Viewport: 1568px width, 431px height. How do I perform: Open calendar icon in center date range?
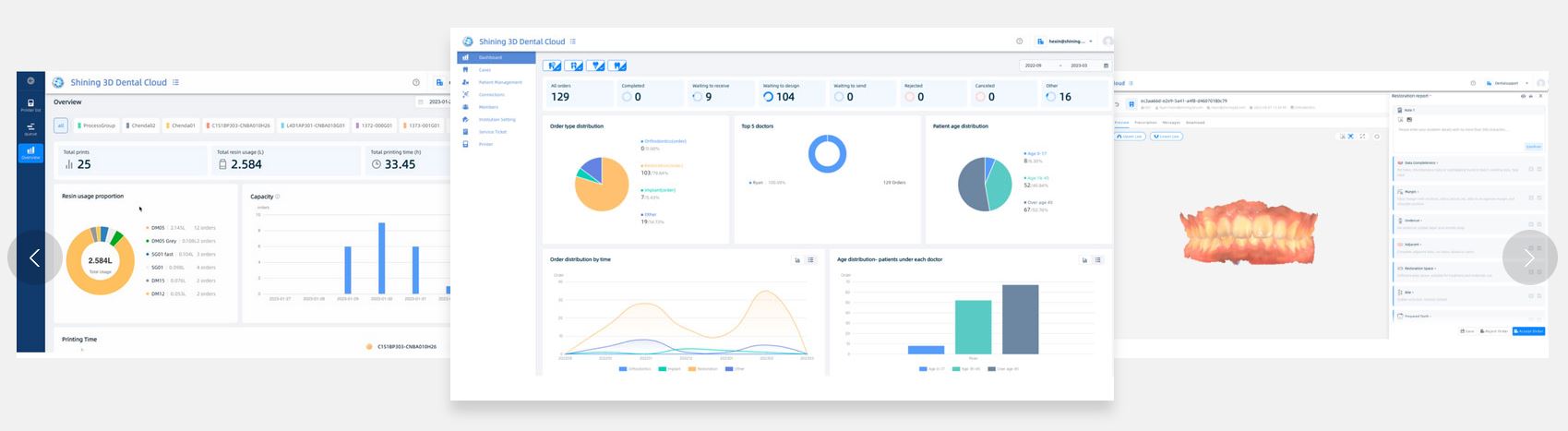tap(1106, 66)
